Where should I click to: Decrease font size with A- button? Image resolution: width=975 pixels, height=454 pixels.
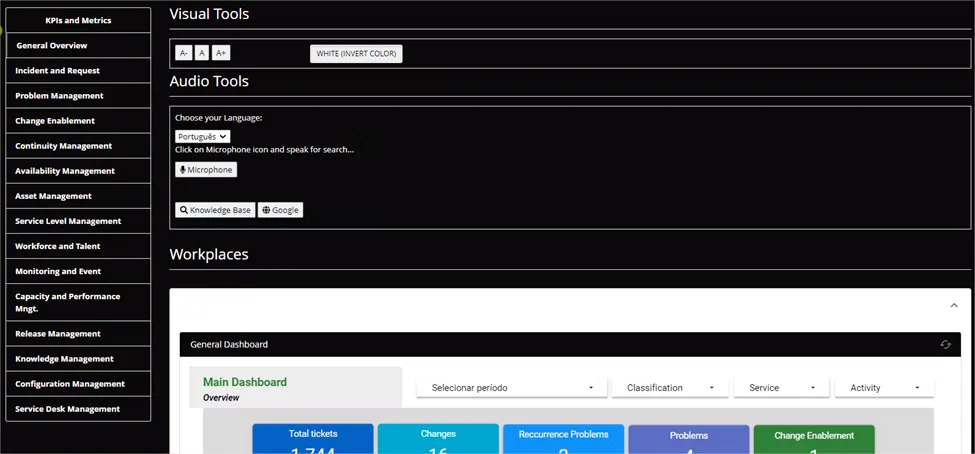click(183, 53)
